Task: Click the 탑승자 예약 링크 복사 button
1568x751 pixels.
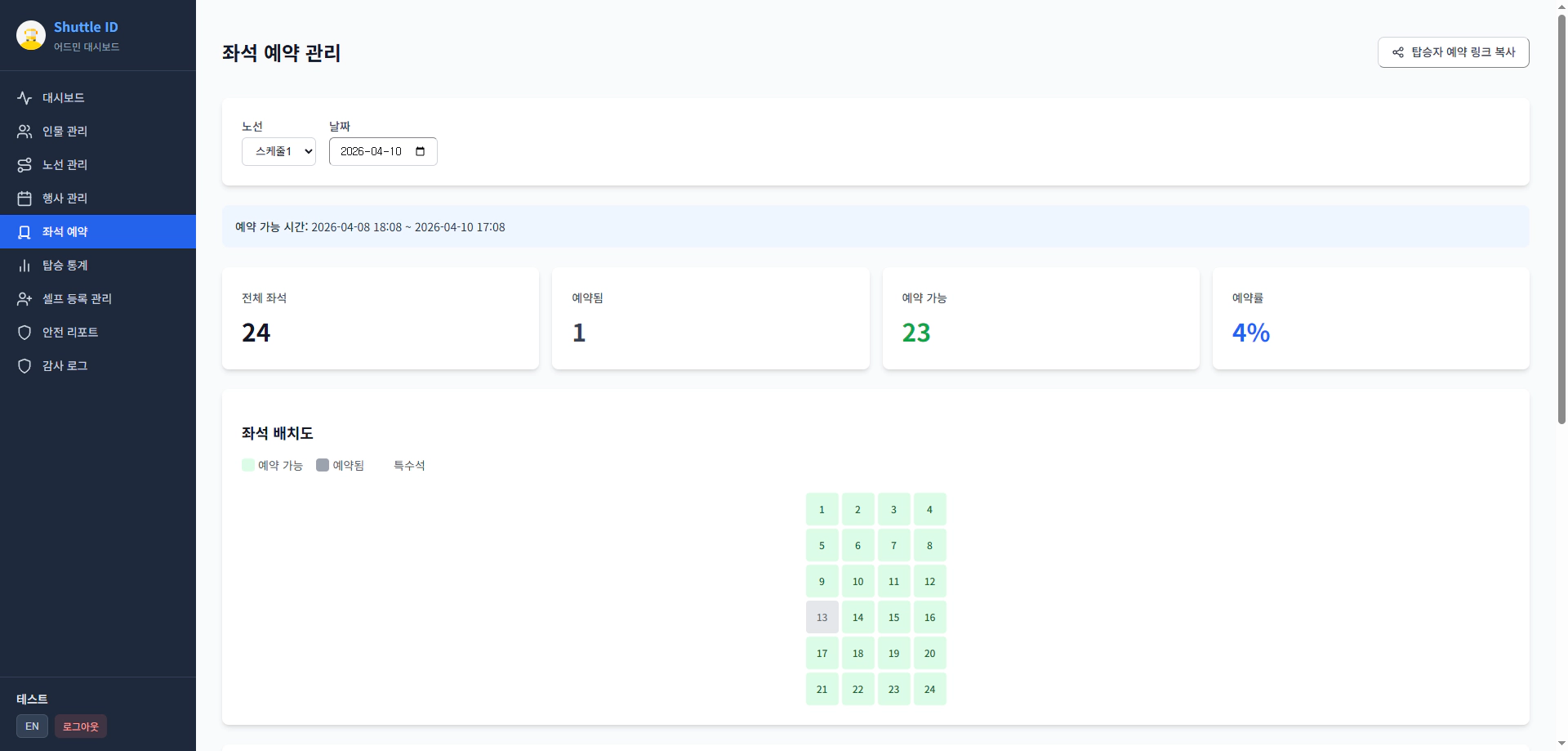Action: click(1453, 52)
